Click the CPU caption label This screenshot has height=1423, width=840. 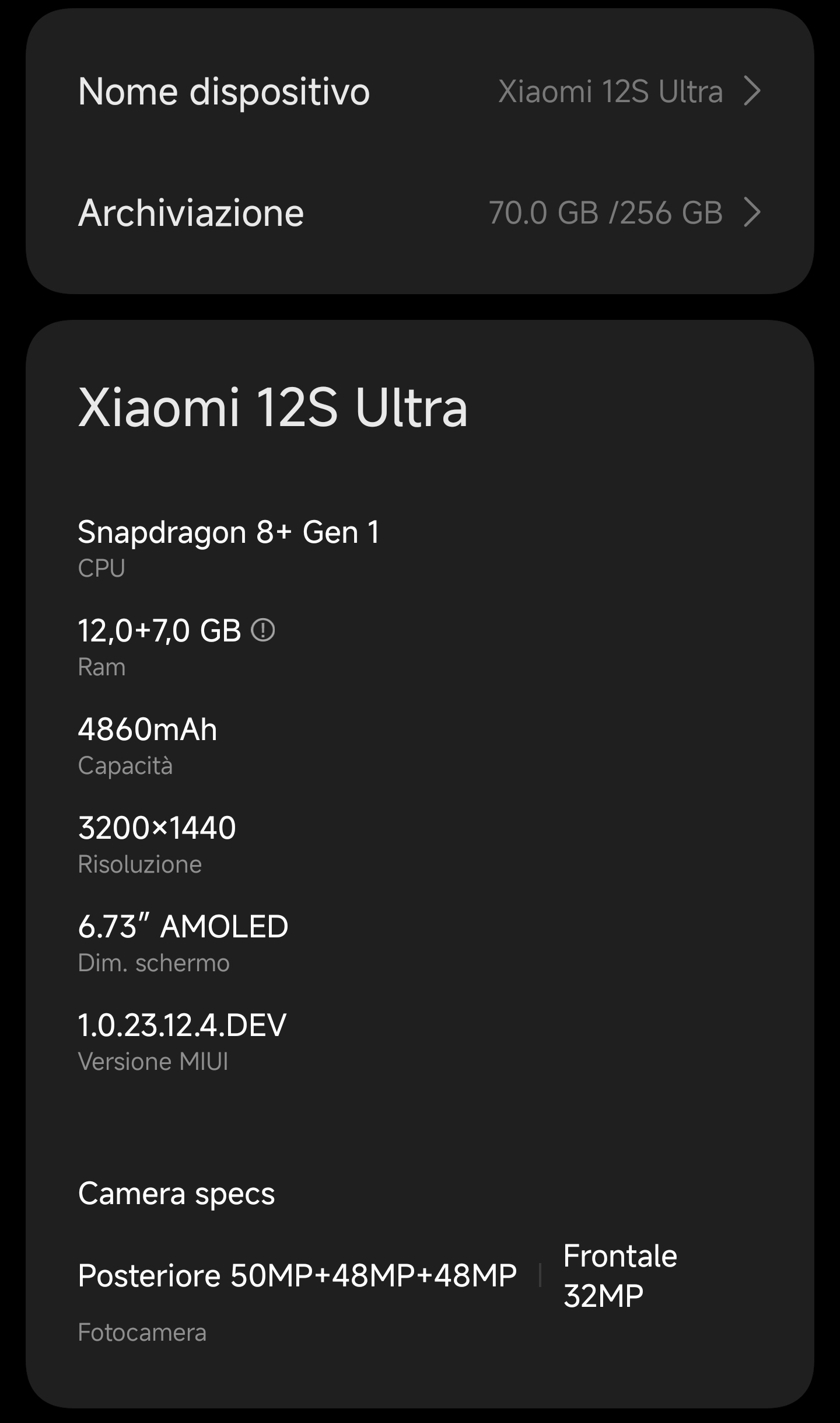(x=101, y=568)
